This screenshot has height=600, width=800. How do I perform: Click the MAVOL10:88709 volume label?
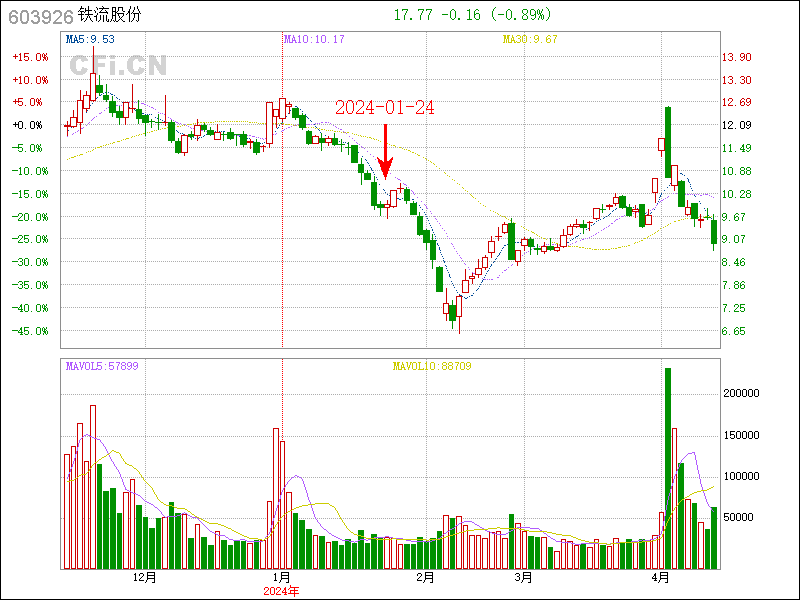[x=431, y=367]
